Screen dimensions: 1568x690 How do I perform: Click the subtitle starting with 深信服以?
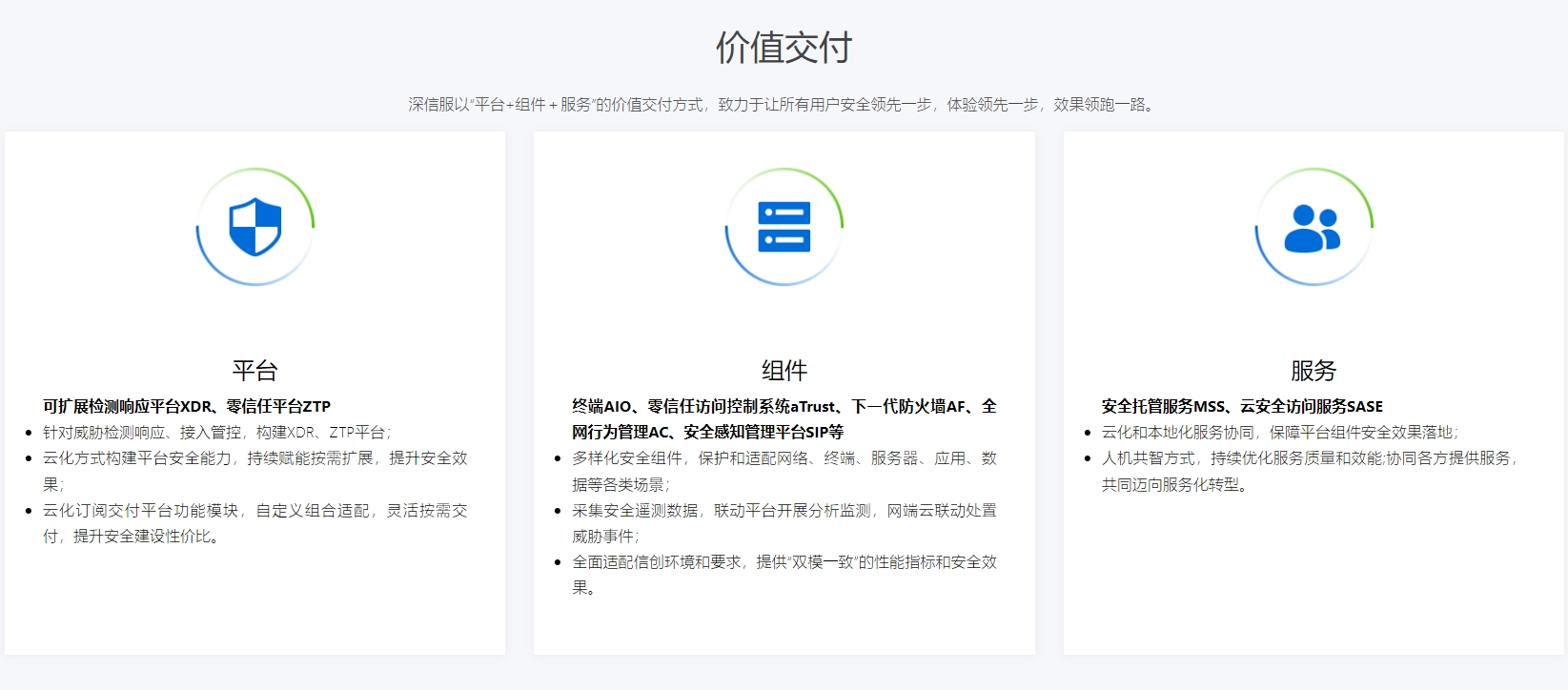tap(784, 104)
